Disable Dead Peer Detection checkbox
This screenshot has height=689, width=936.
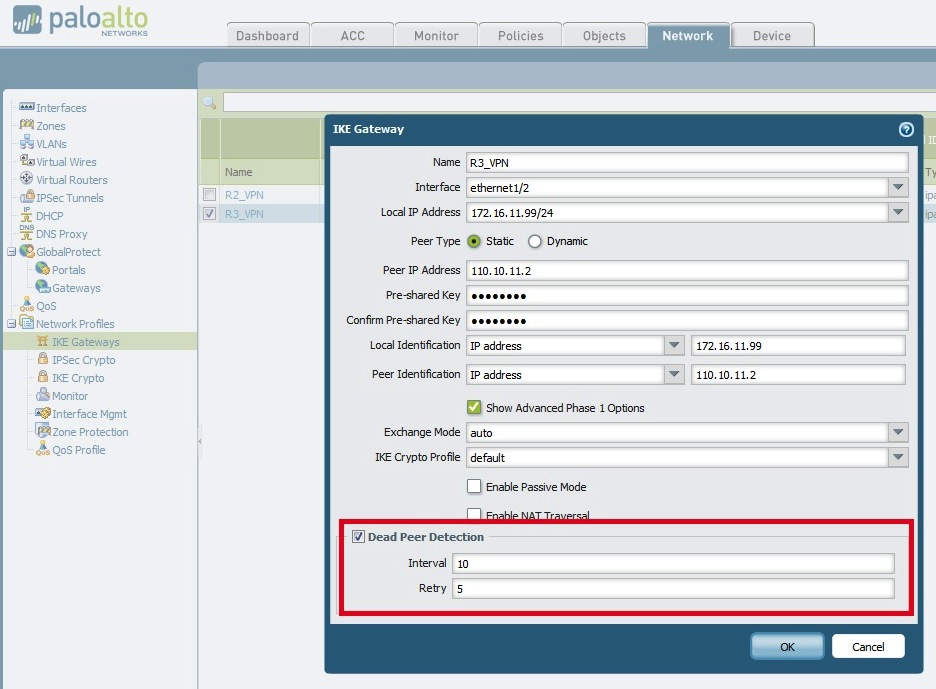click(x=358, y=536)
